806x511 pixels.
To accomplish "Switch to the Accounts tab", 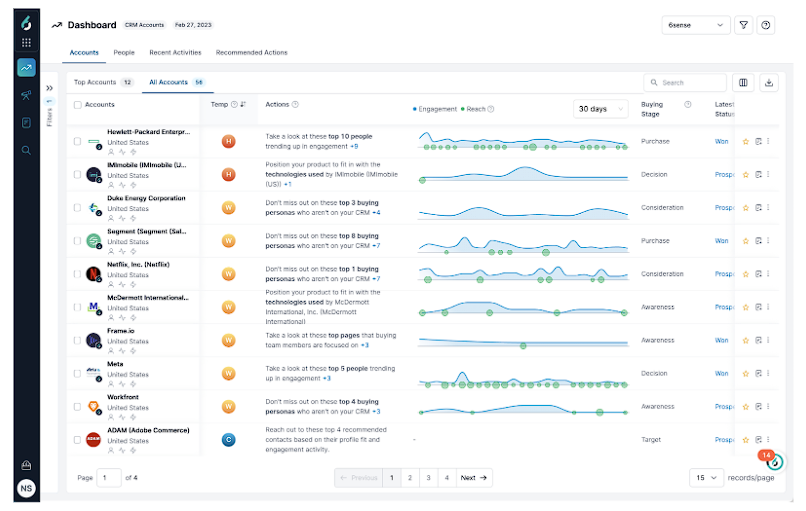I will point(84,52).
